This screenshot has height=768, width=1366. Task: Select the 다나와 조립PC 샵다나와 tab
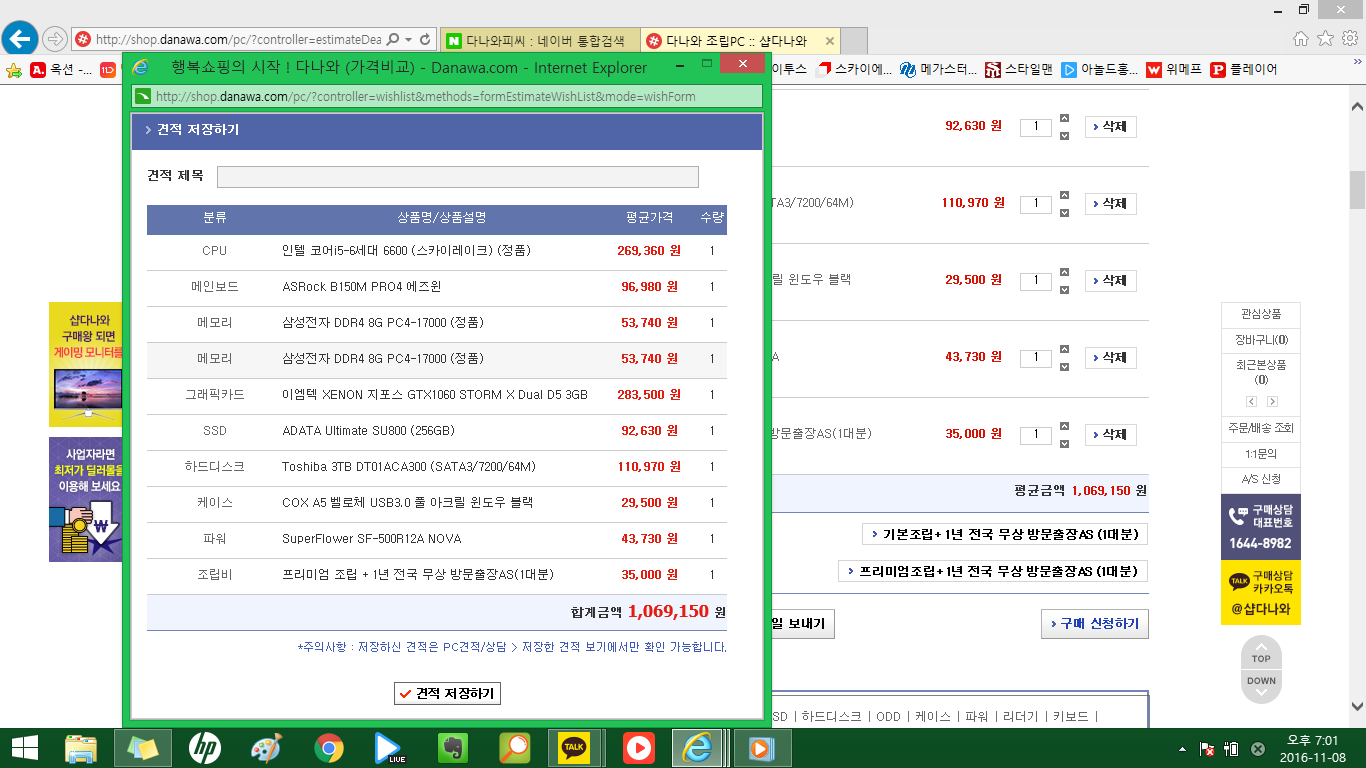tap(737, 41)
